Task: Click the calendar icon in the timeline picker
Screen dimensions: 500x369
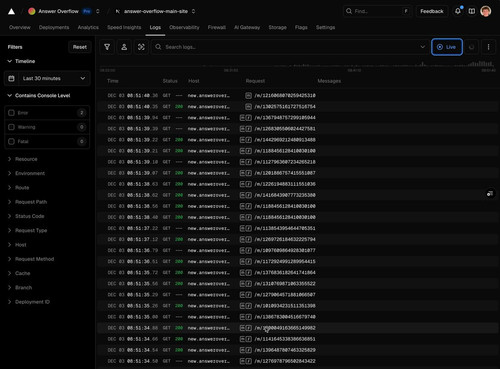Action: click(x=11, y=78)
